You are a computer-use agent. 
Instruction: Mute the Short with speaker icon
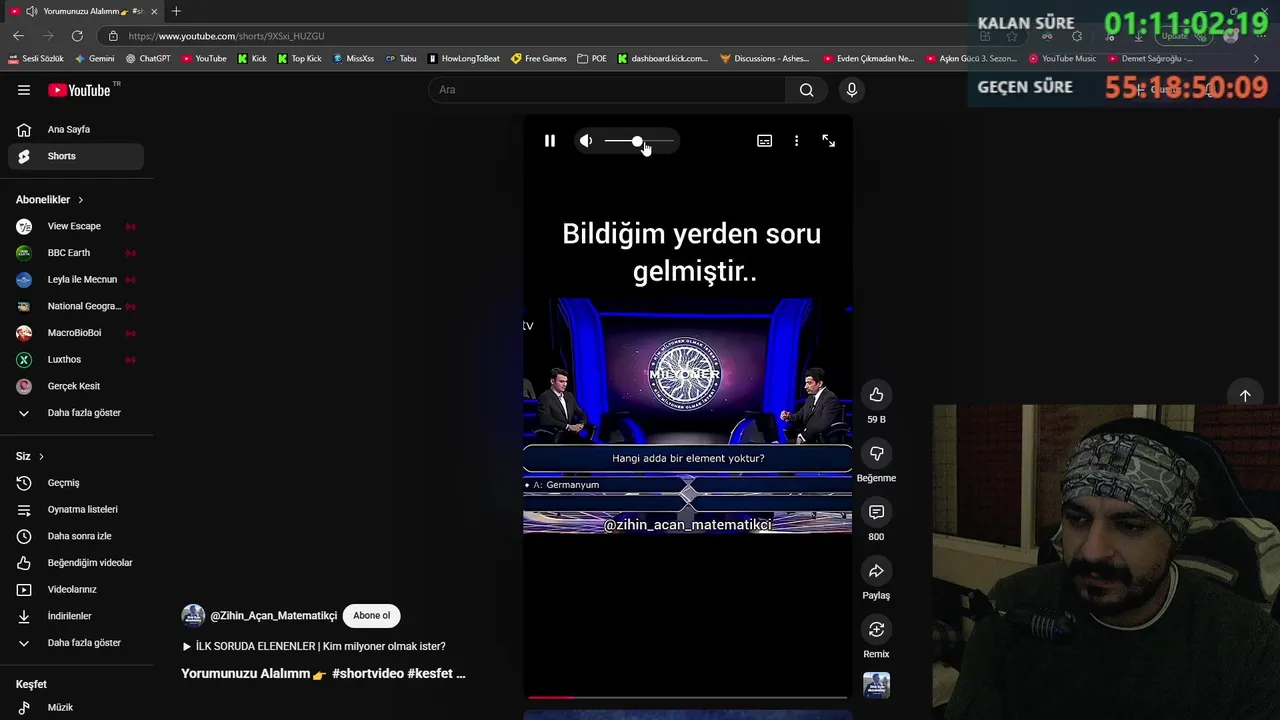tap(586, 141)
